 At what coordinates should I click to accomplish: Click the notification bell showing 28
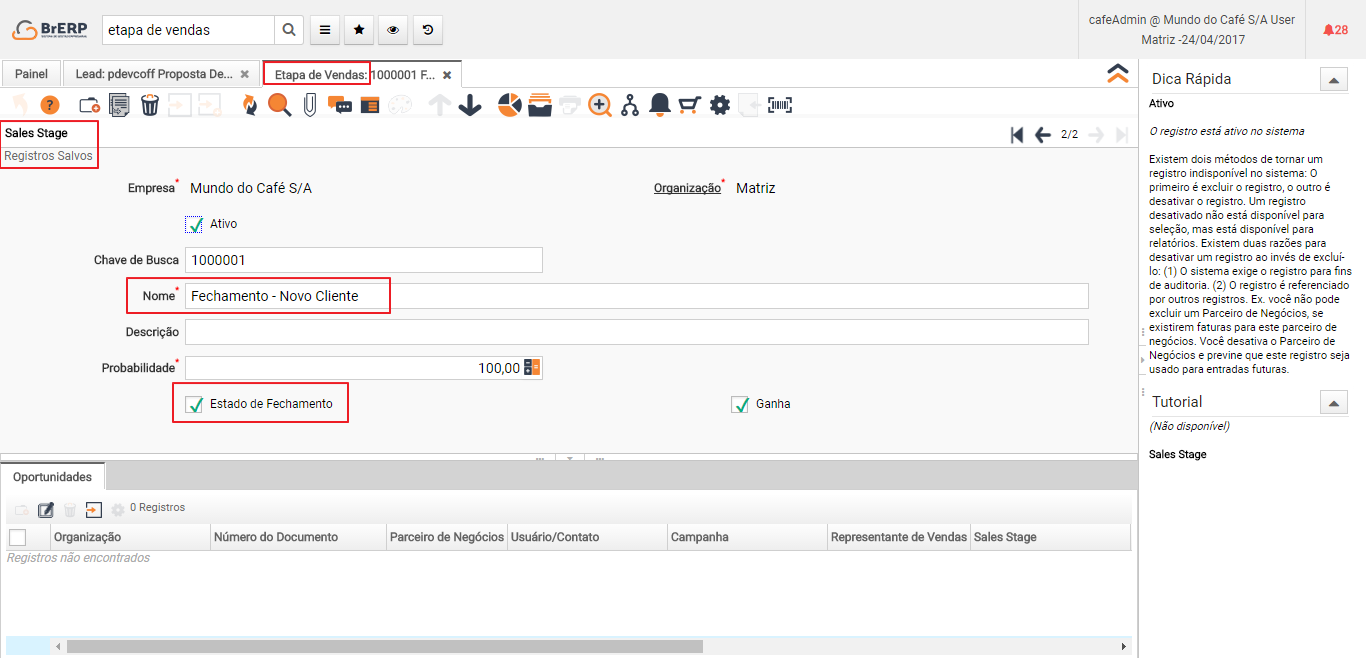pos(1335,30)
